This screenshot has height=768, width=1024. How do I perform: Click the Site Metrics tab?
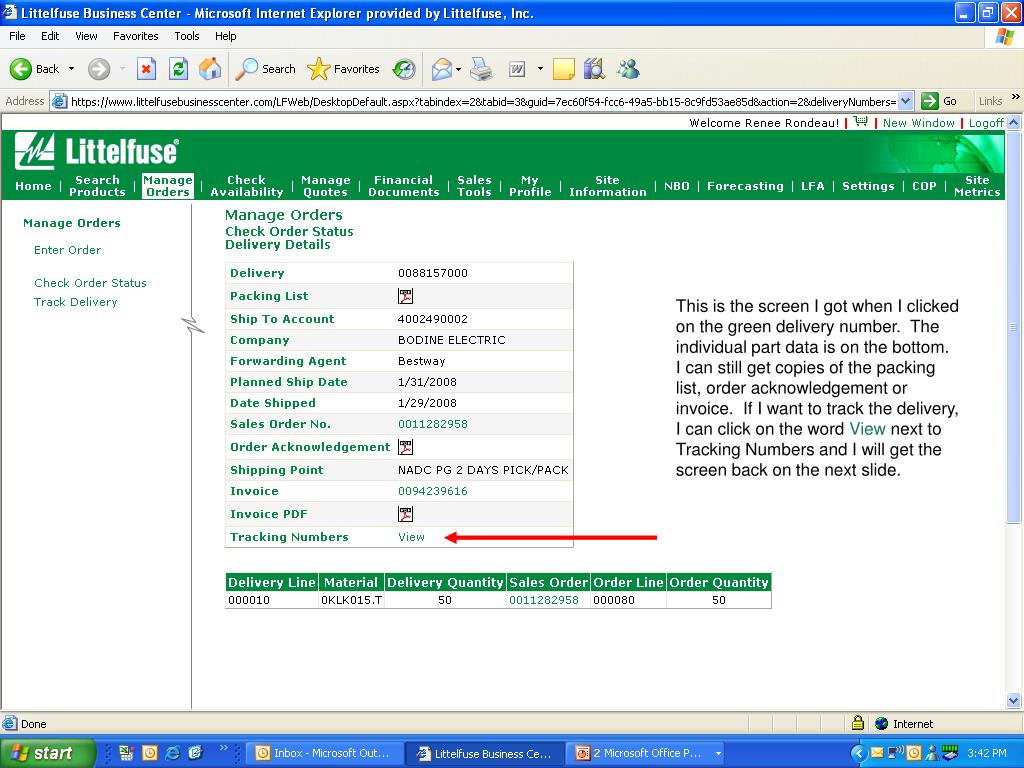[977, 185]
